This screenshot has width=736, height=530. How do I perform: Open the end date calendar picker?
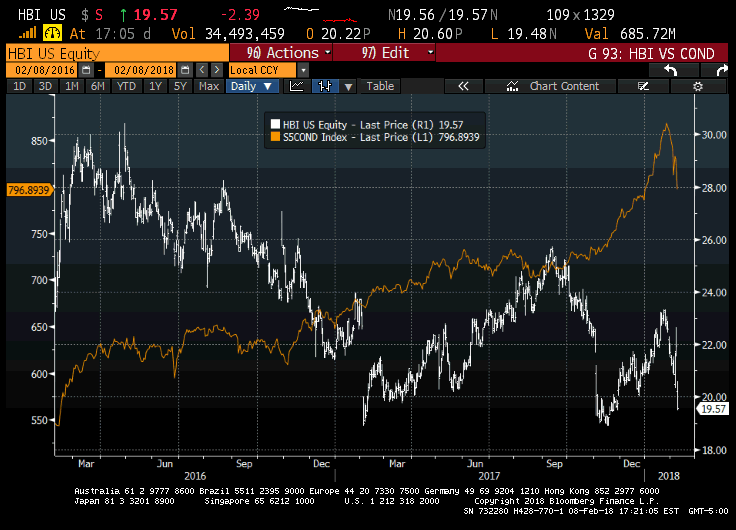coord(185,70)
